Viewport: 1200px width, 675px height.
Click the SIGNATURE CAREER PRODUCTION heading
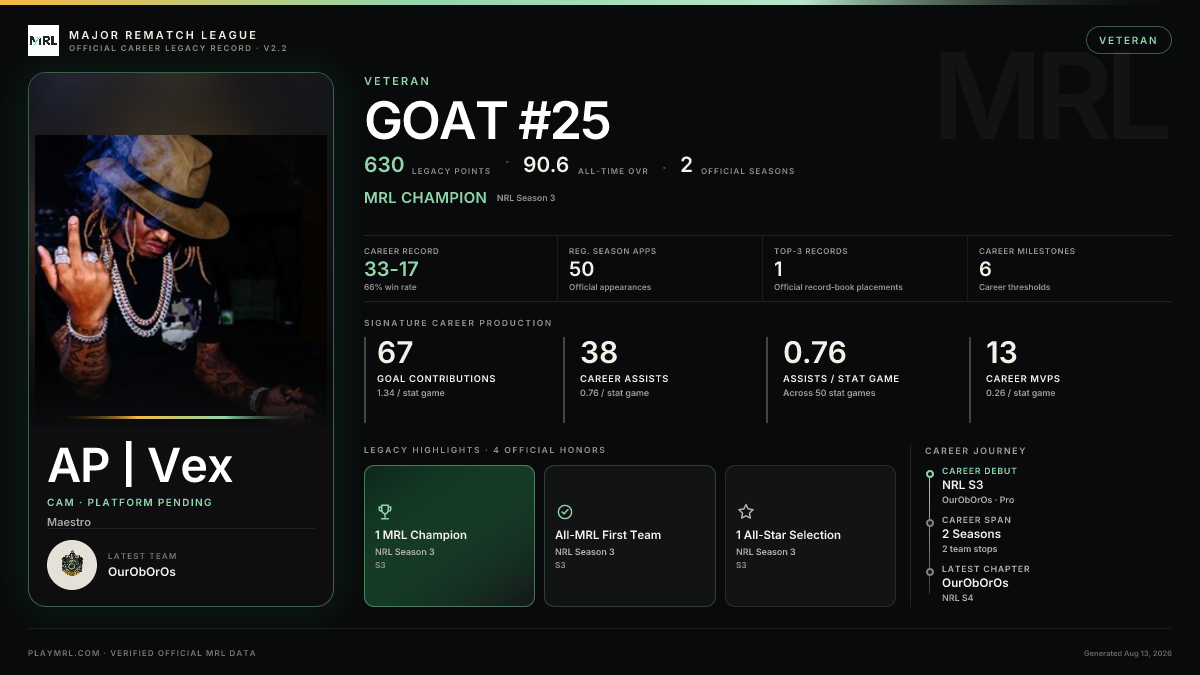point(458,323)
